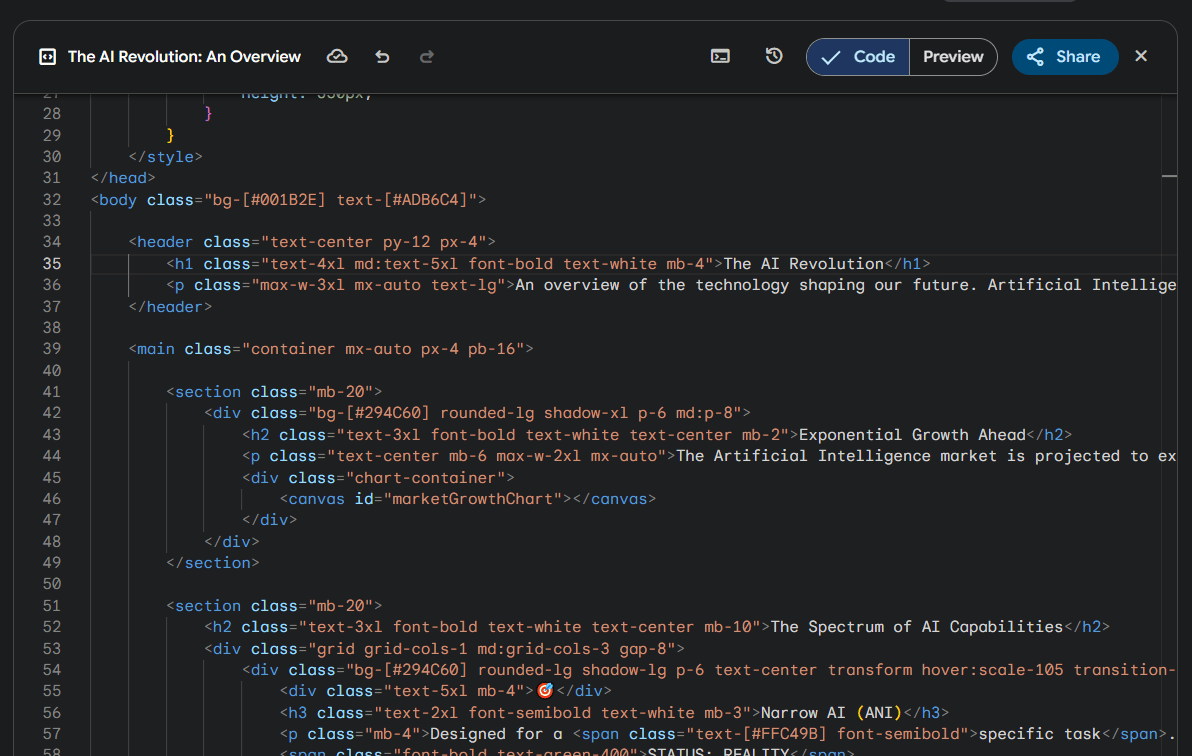Viewport: 1192px width, 756px height.
Task: Click the cloud saved status icon
Action: click(337, 57)
